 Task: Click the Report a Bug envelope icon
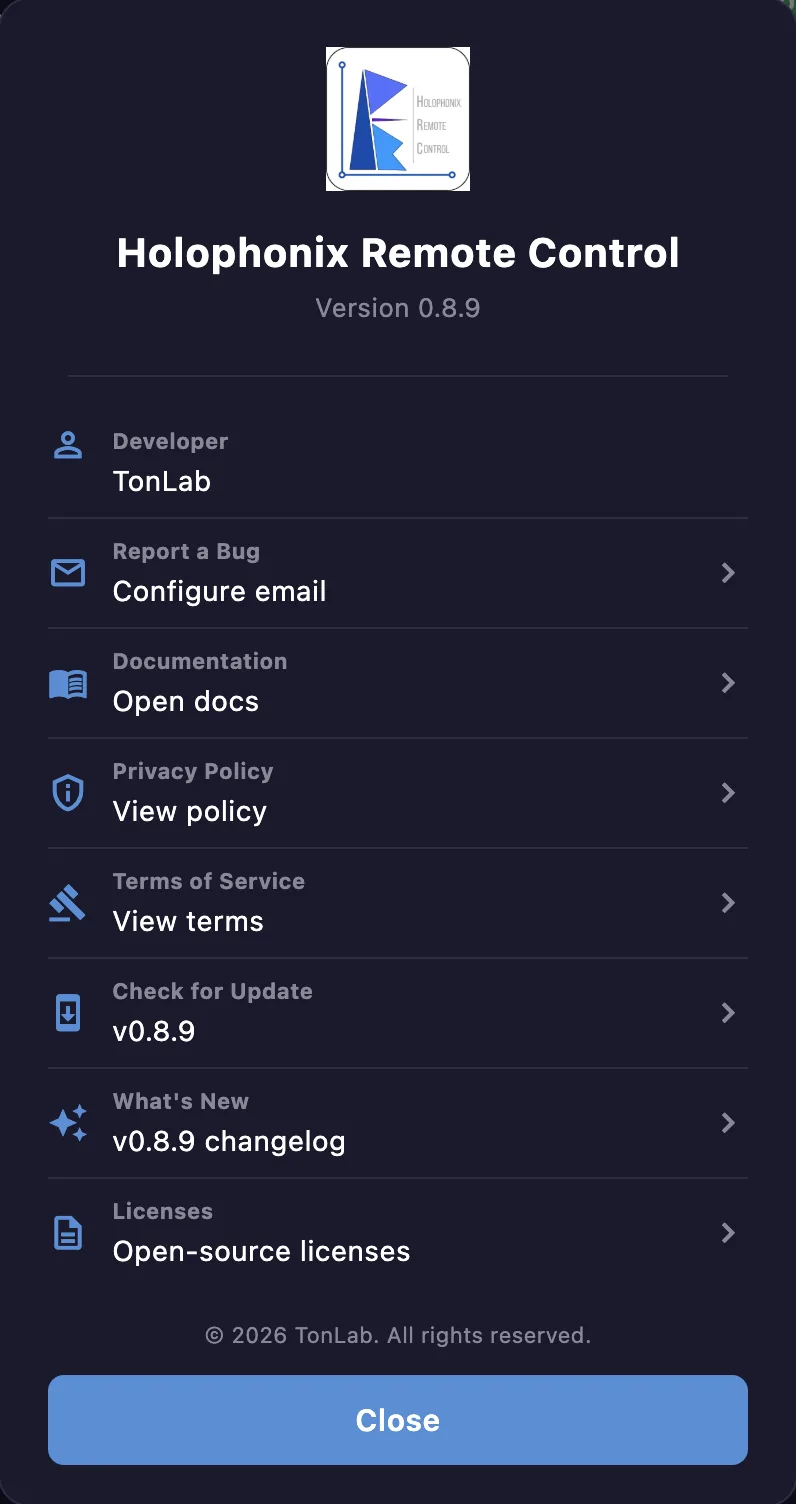click(68, 573)
